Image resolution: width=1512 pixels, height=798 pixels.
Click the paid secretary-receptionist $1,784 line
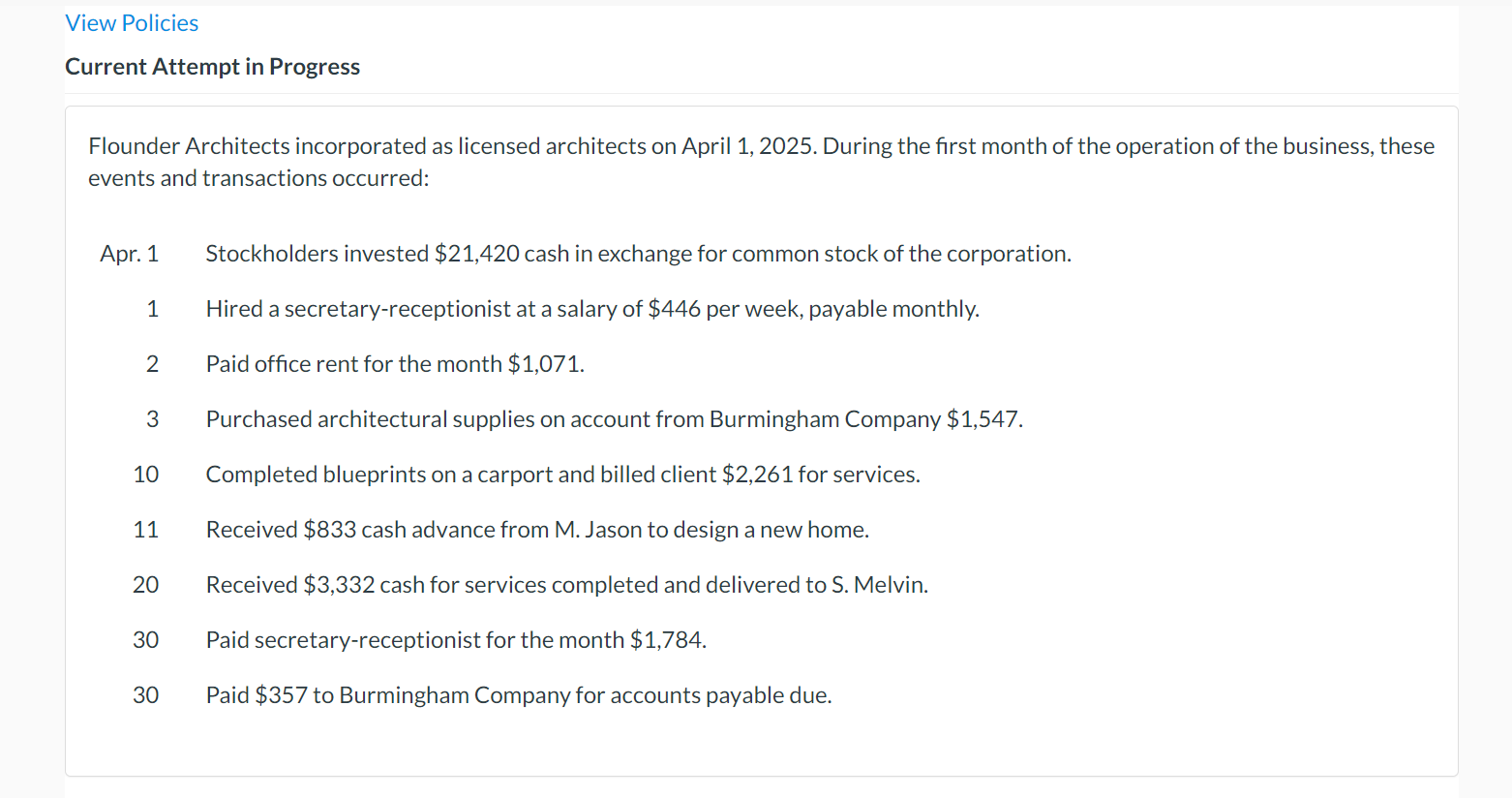click(456, 640)
